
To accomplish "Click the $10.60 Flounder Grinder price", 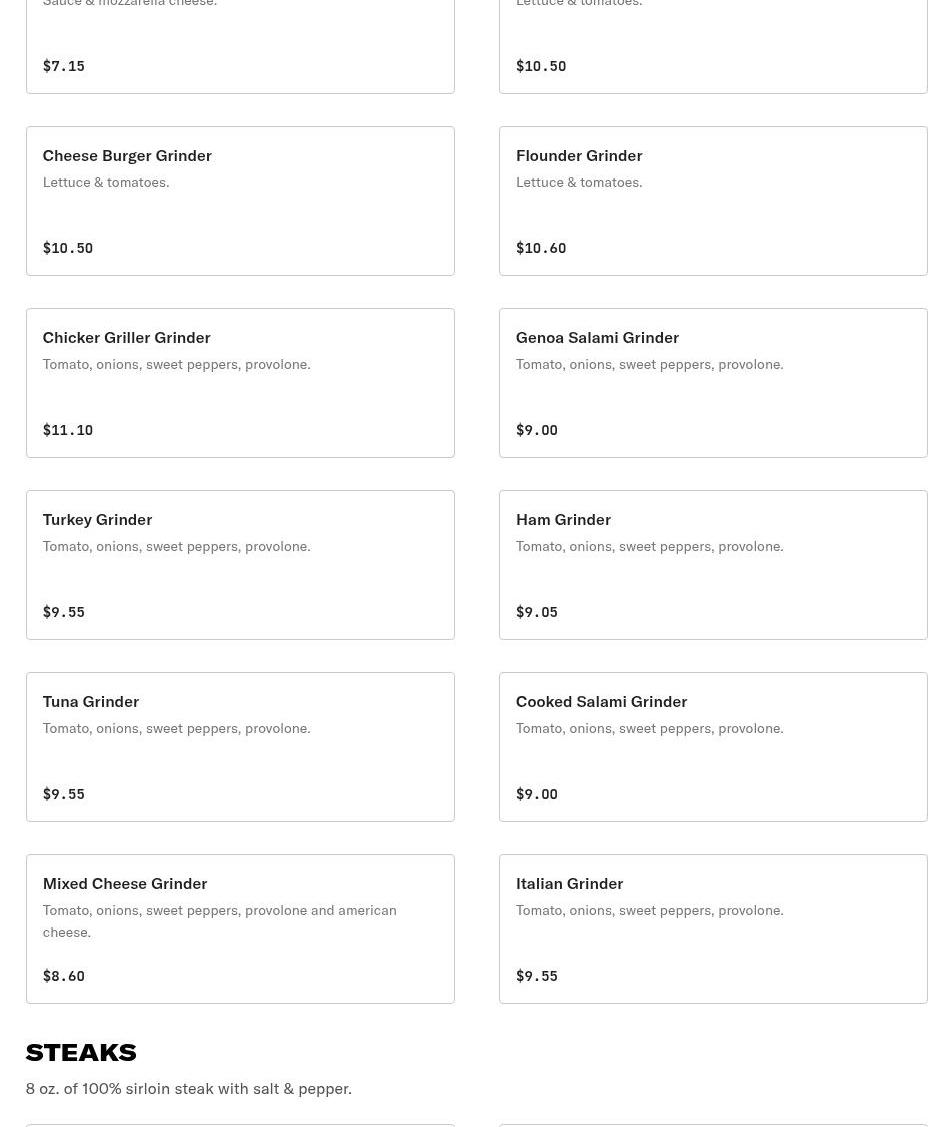I will (x=541, y=248).
